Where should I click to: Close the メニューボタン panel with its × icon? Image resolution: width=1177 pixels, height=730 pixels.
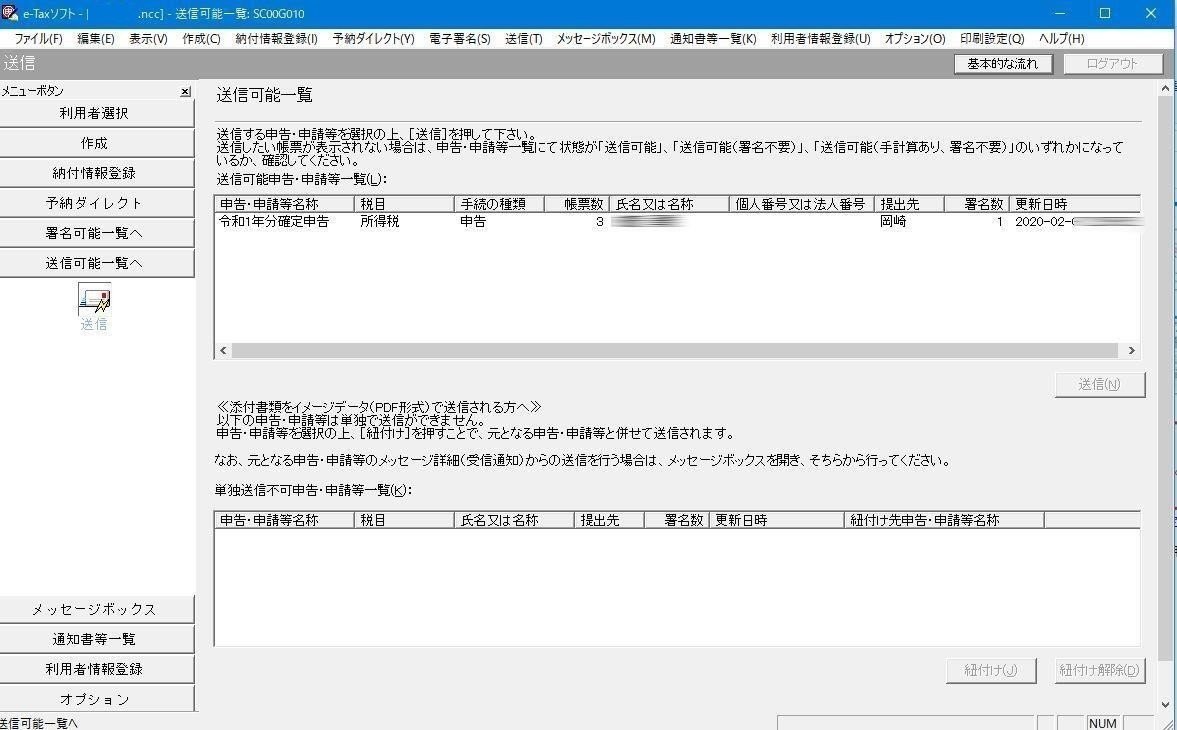184,91
